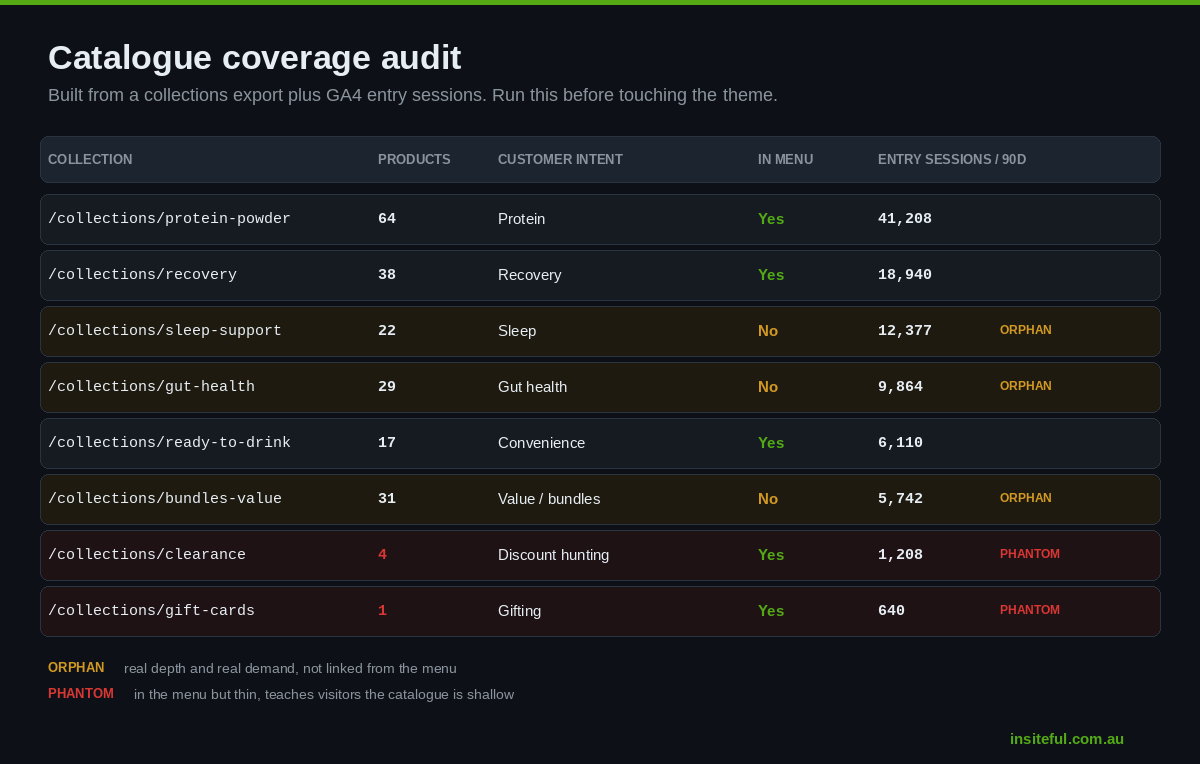Select /collections/gift-cards path

tap(151, 611)
